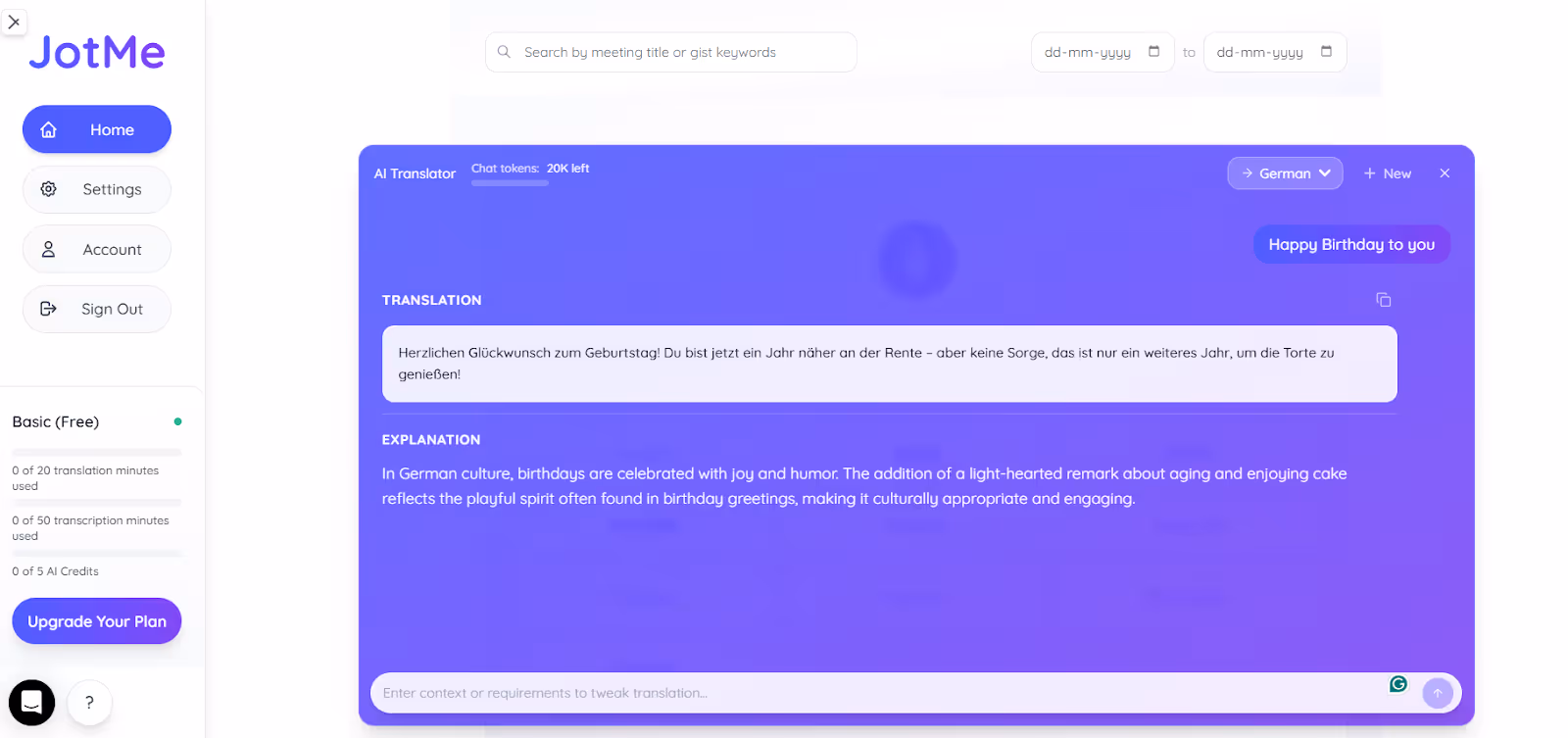Click the Upgrade Your Plan button
This screenshot has width=1568, height=738.
click(x=97, y=621)
